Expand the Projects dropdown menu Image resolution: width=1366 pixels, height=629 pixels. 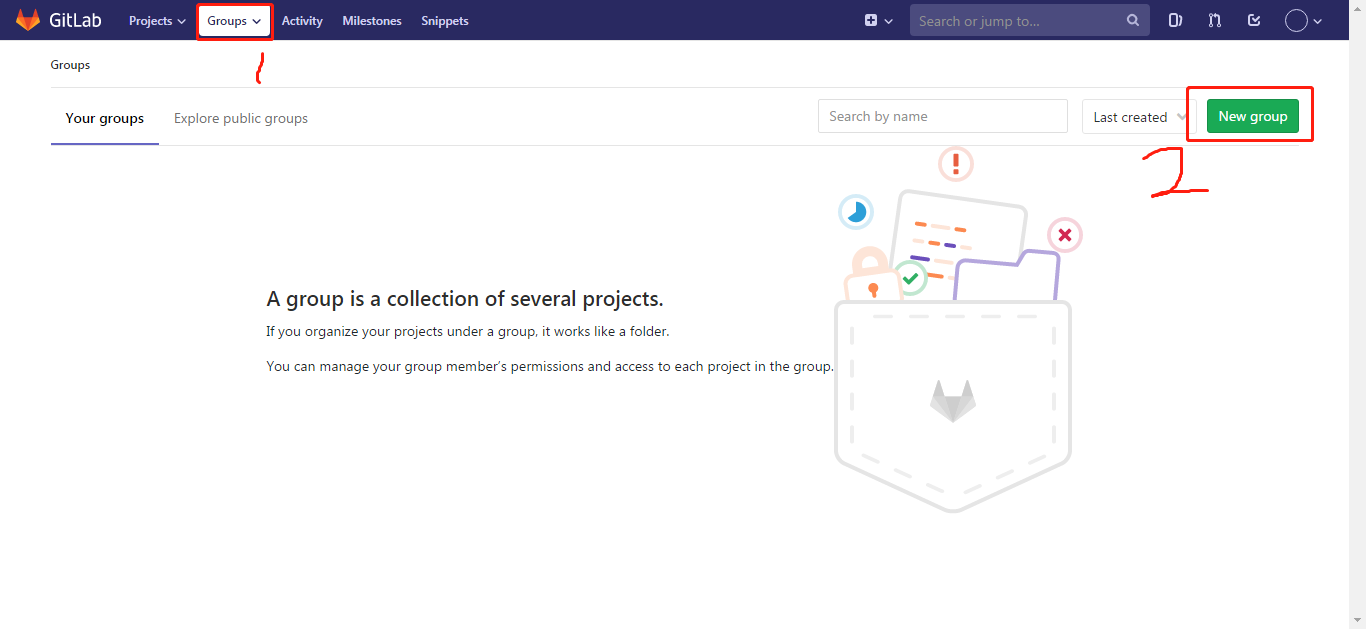click(156, 20)
